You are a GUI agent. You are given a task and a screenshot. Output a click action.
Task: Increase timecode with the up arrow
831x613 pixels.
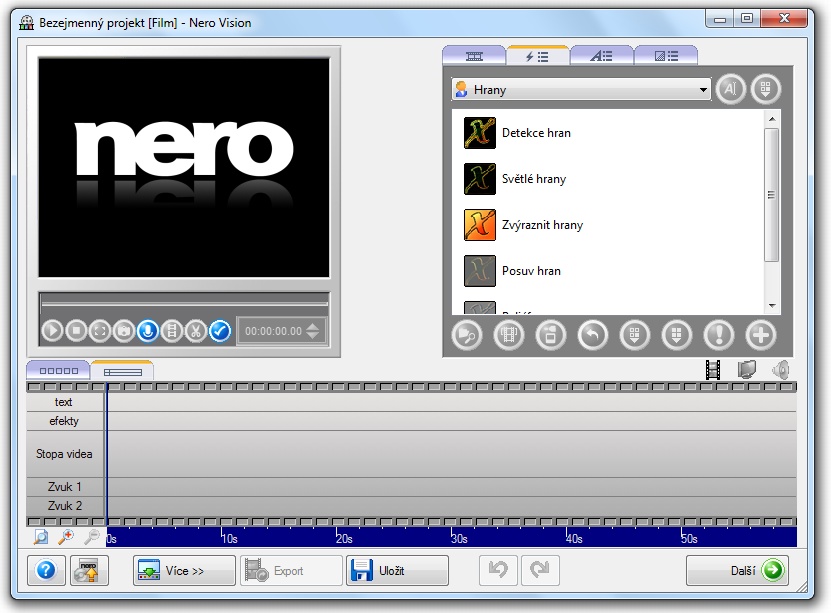pyautogui.click(x=313, y=326)
